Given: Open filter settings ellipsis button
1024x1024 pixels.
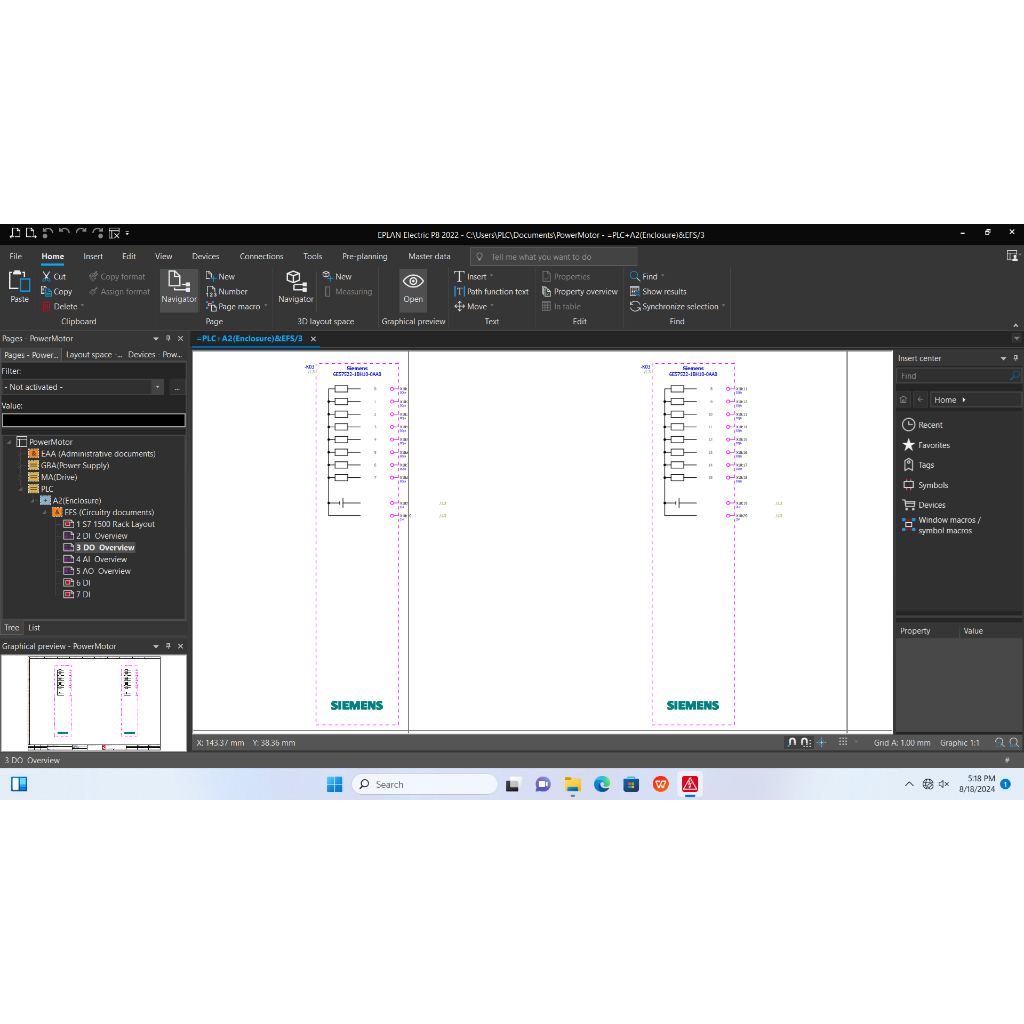Looking at the screenshot, I should click(x=177, y=387).
